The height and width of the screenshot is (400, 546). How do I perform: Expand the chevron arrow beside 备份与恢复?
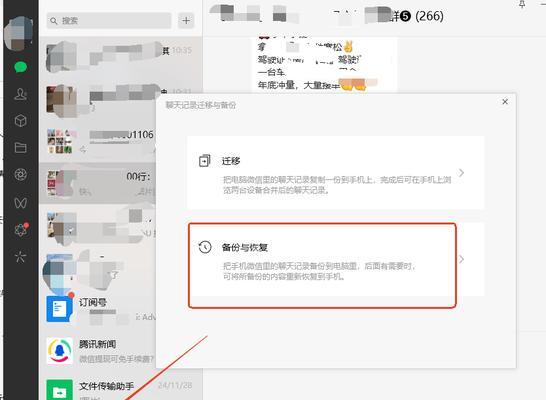(x=461, y=259)
